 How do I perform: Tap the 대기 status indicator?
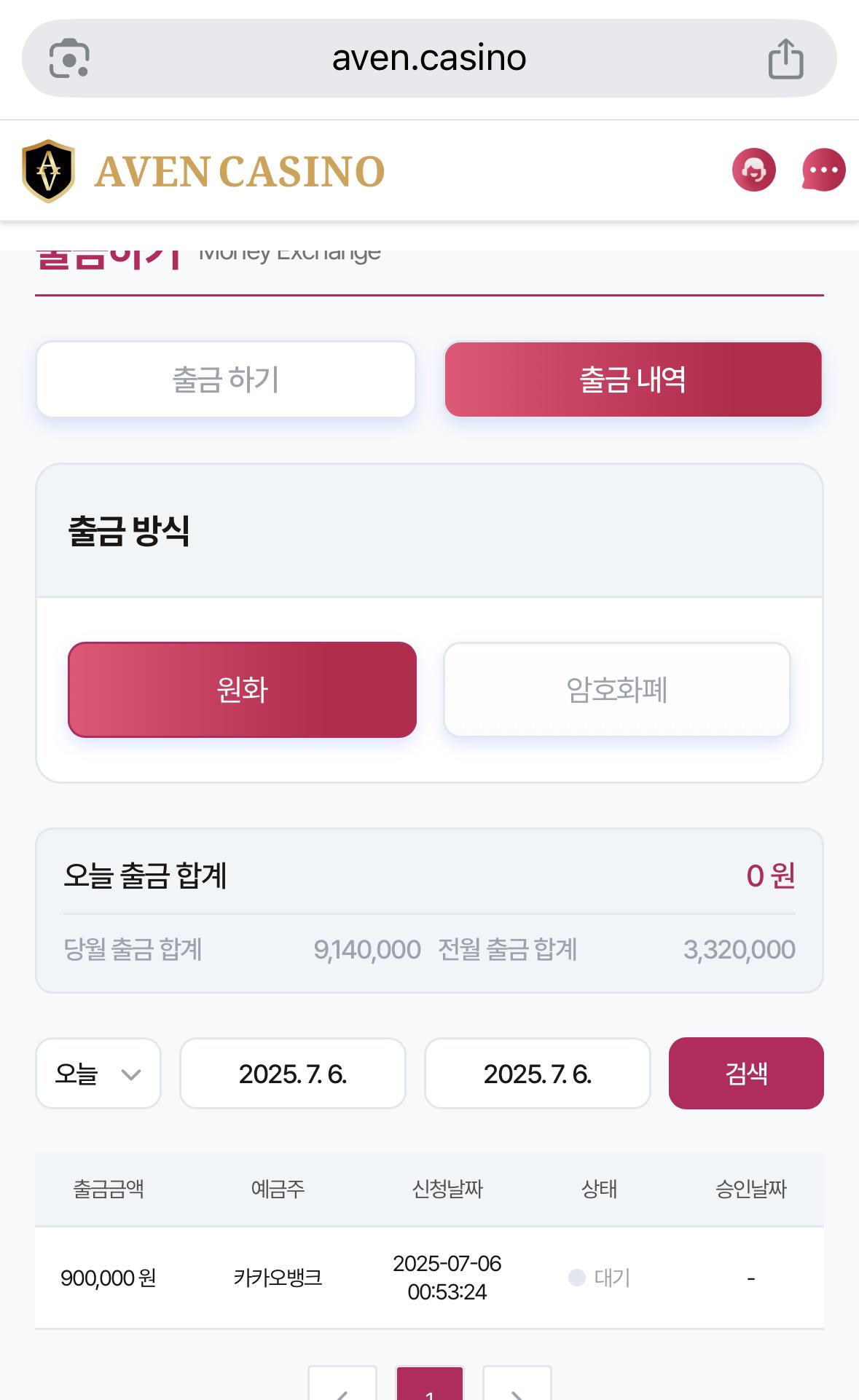600,1278
